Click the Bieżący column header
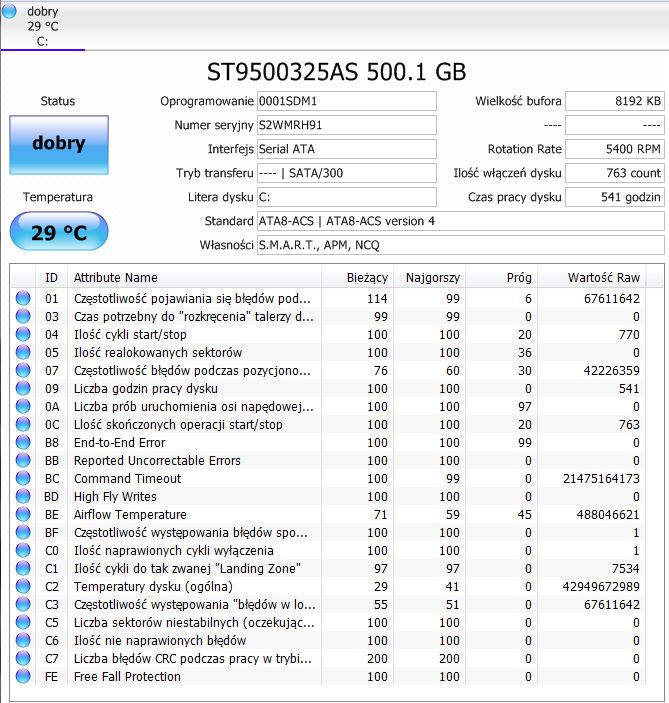Viewport: 669px width, 703px height. (357, 278)
